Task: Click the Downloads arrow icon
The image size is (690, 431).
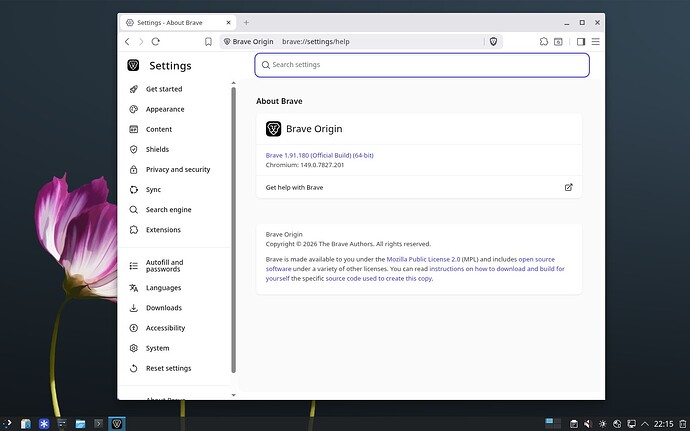Action: tap(133, 308)
